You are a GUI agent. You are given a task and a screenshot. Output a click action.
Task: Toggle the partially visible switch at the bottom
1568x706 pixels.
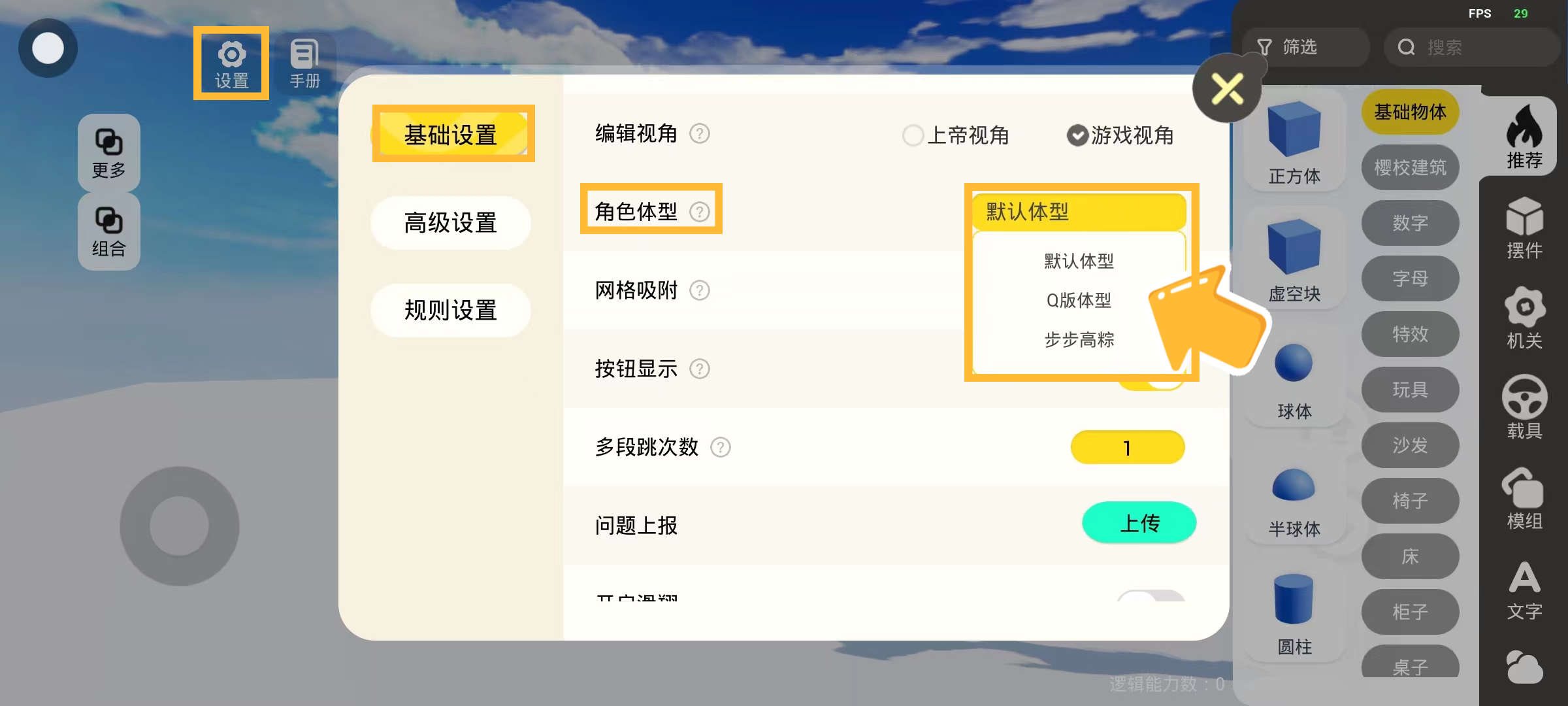tap(1150, 596)
